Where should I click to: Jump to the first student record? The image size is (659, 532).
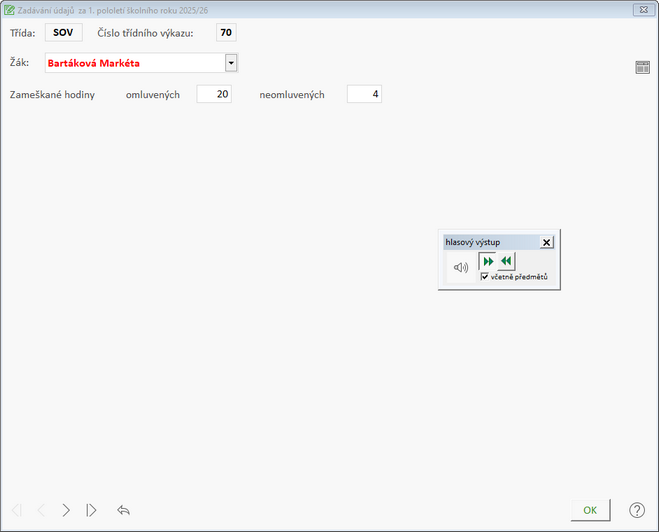point(16,510)
